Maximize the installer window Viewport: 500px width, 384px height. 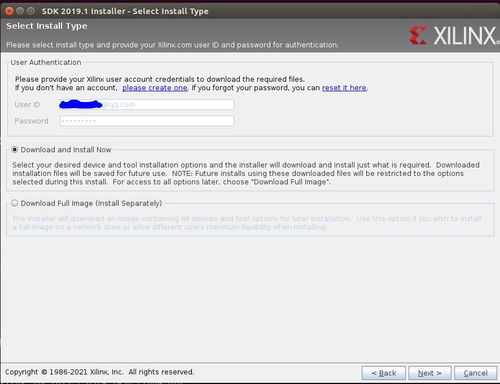(31, 11)
